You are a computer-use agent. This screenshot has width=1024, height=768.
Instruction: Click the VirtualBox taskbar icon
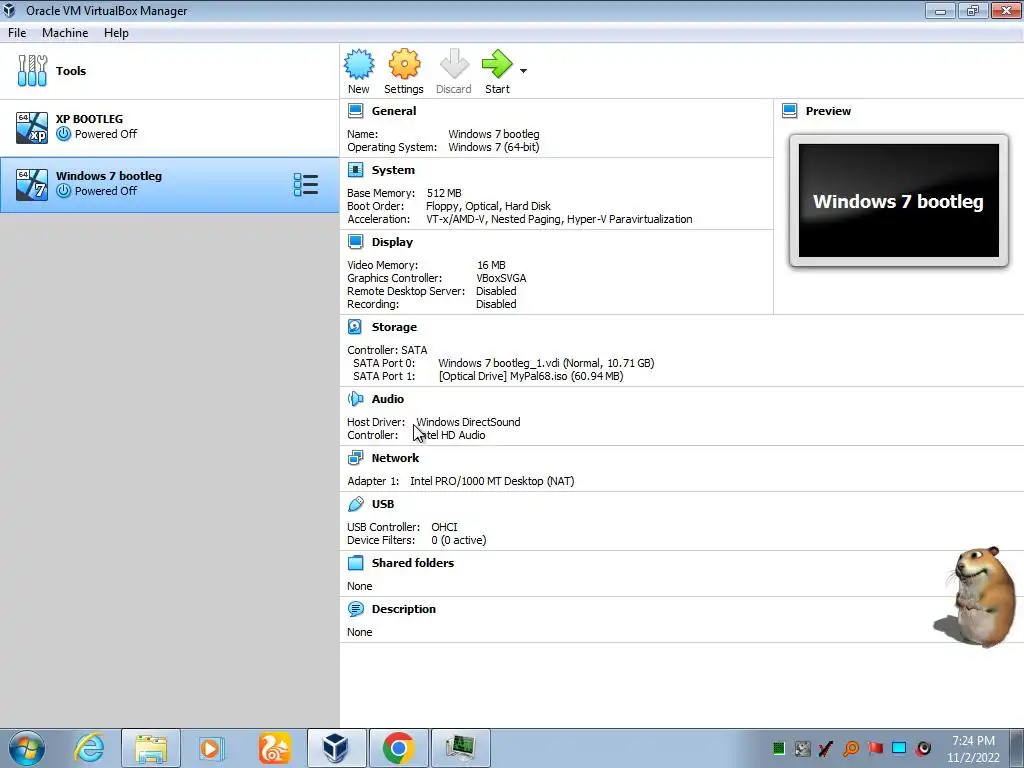click(x=336, y=748)
